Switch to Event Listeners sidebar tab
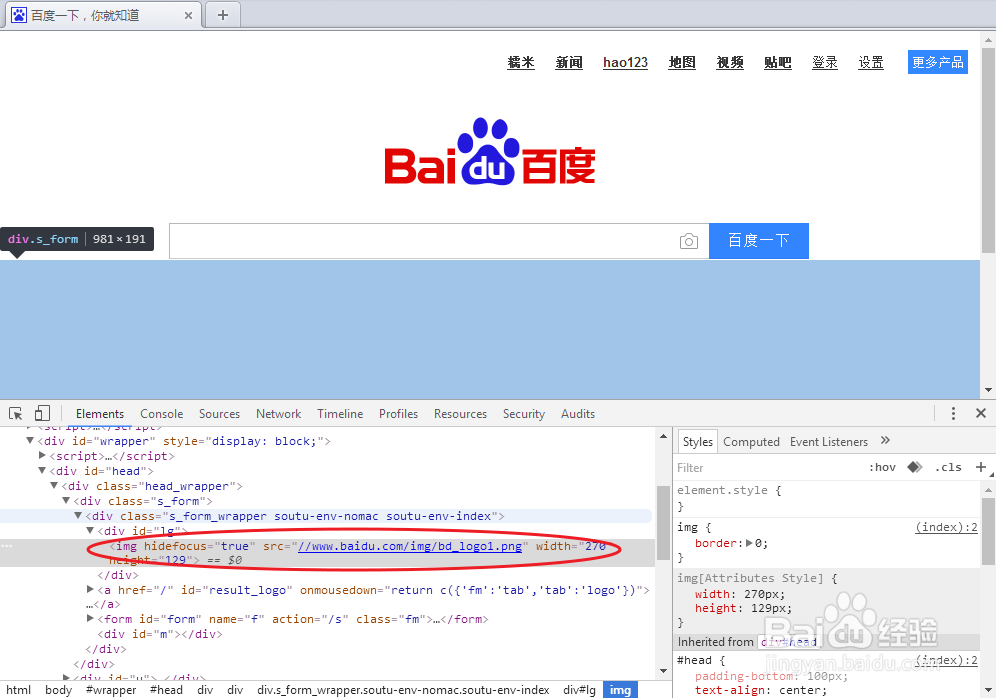 pos(828,441)
